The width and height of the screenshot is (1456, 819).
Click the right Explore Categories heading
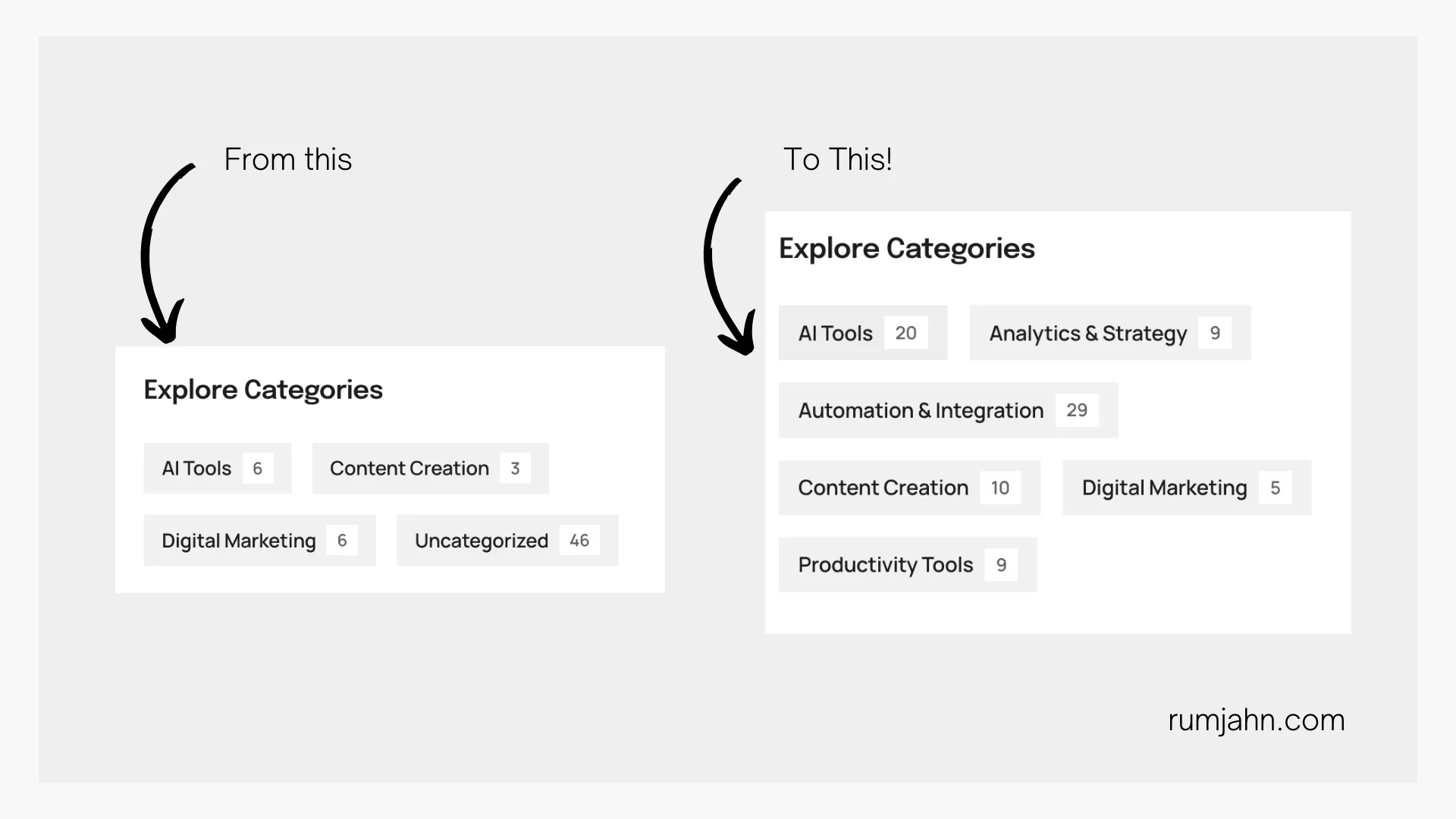907,249
